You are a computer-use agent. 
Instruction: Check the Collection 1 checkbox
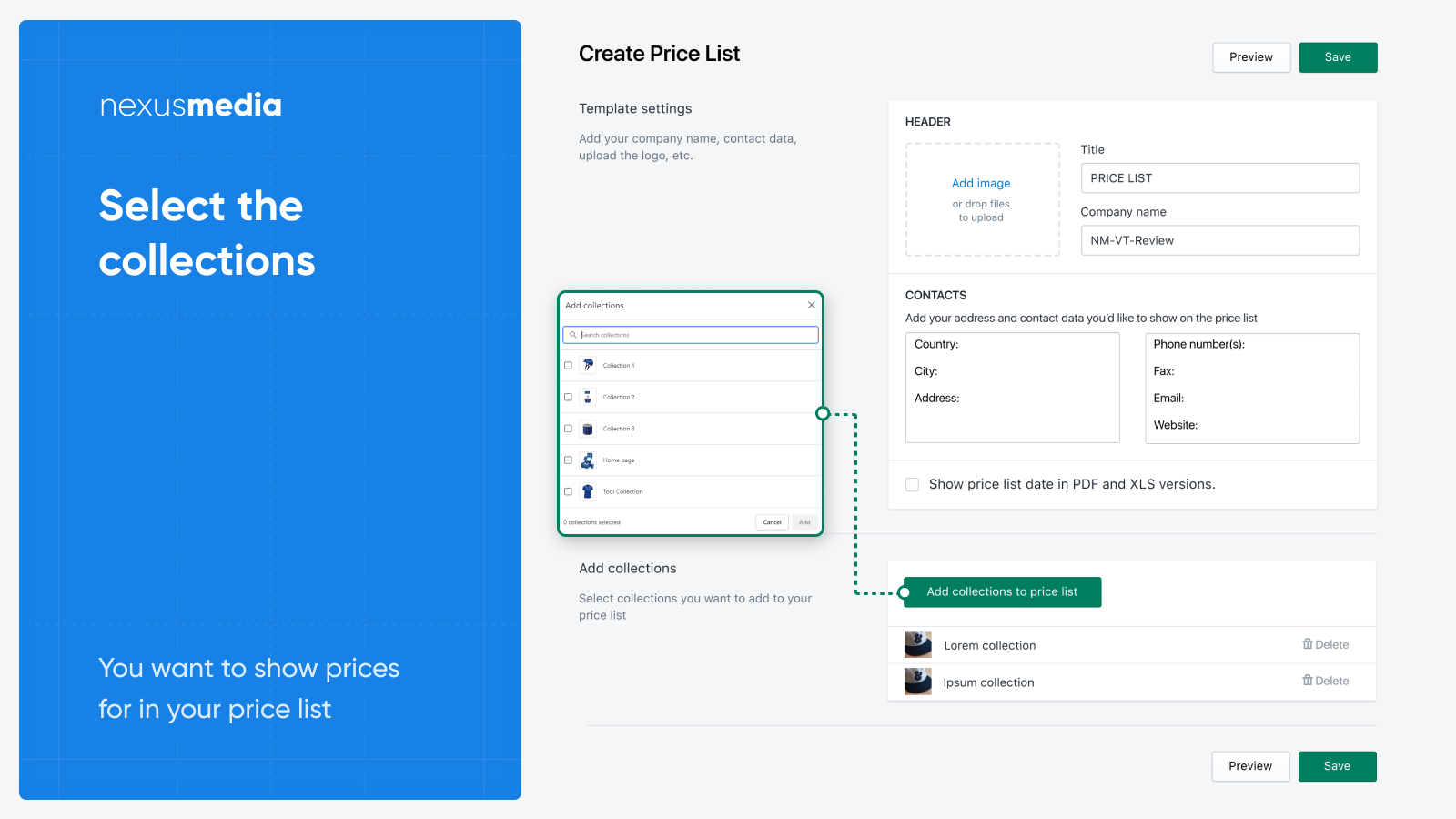[x=568, y=365]
